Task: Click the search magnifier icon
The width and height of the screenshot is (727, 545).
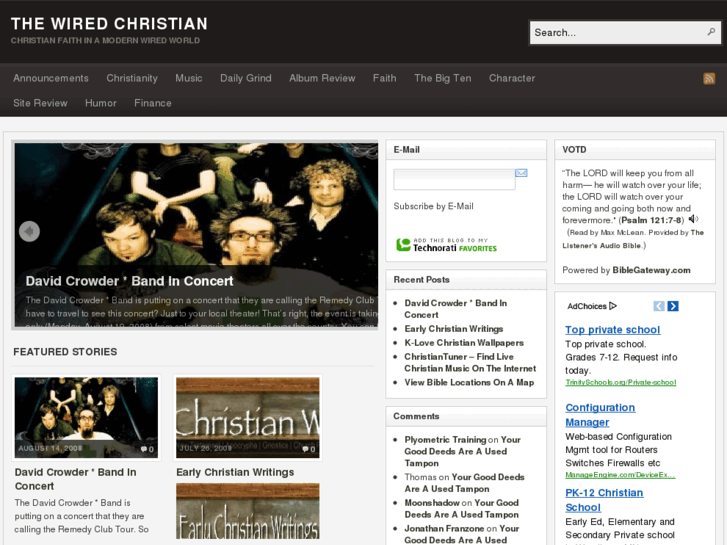Action: point(711,32)
